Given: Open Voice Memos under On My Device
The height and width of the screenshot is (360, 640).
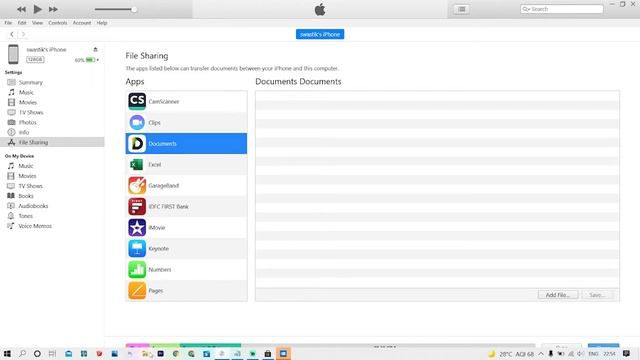Looking at the screenshot, I should [35, 226].
